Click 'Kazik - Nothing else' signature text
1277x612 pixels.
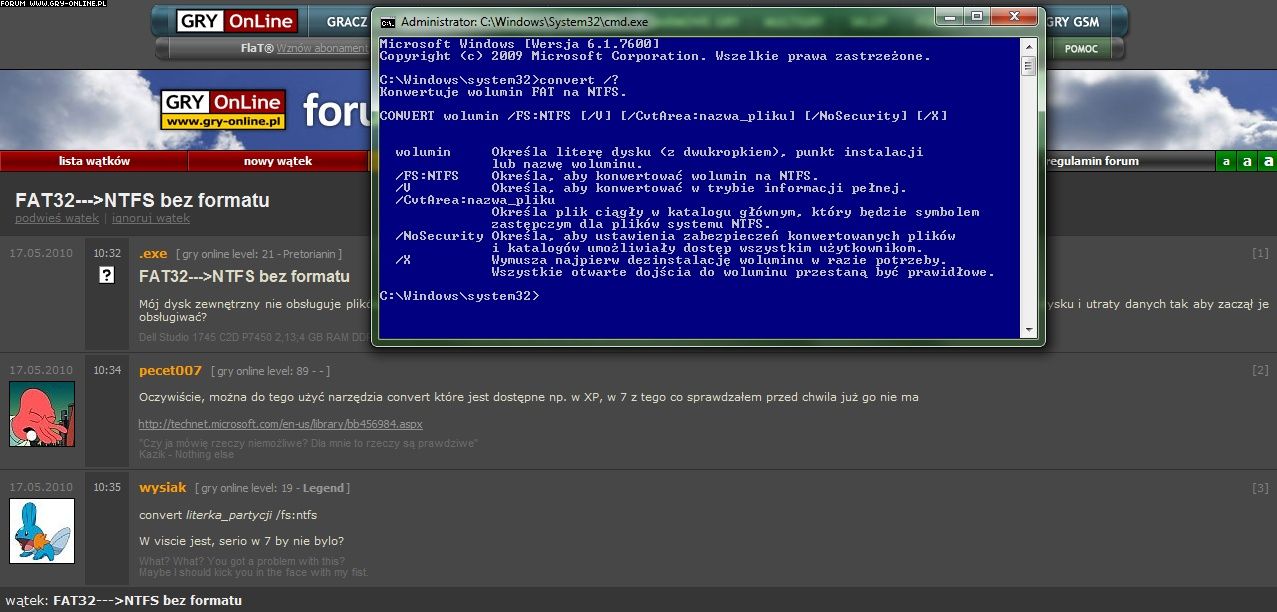click(x=186, y=455)
